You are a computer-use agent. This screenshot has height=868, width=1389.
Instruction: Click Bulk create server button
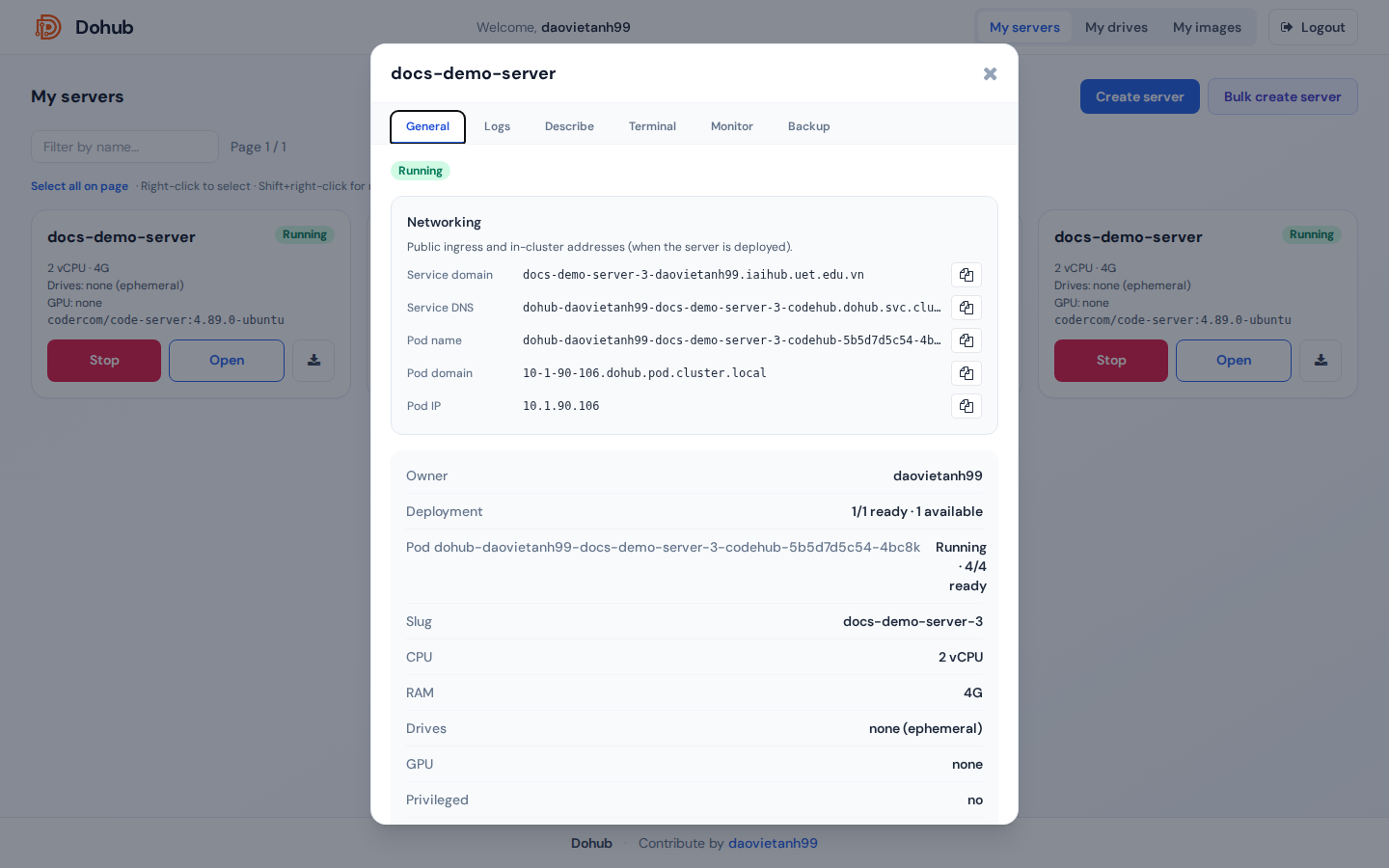tap(1282, 96)
